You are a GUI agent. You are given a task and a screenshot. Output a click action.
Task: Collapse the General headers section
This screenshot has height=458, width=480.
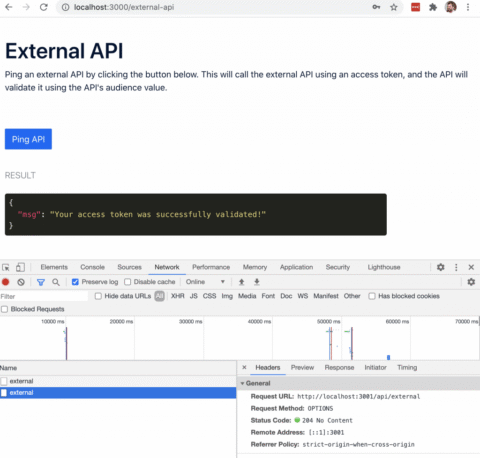click(243, 383)
